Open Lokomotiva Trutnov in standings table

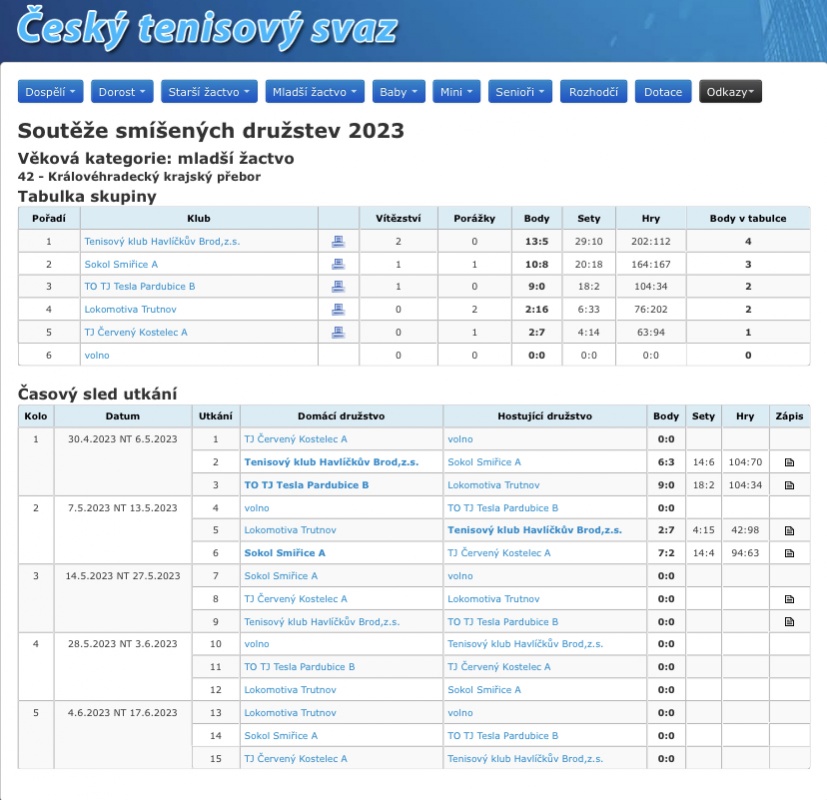130,310
